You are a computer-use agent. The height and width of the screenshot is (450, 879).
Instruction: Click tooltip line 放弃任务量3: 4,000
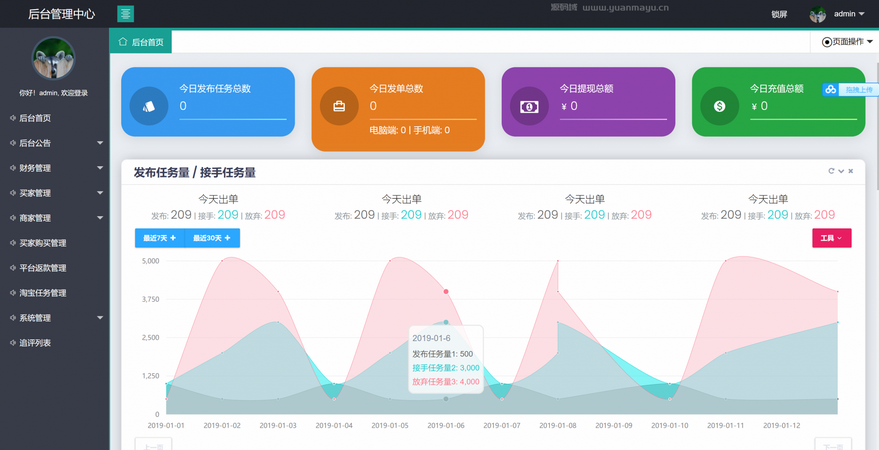tap(446, 382)
